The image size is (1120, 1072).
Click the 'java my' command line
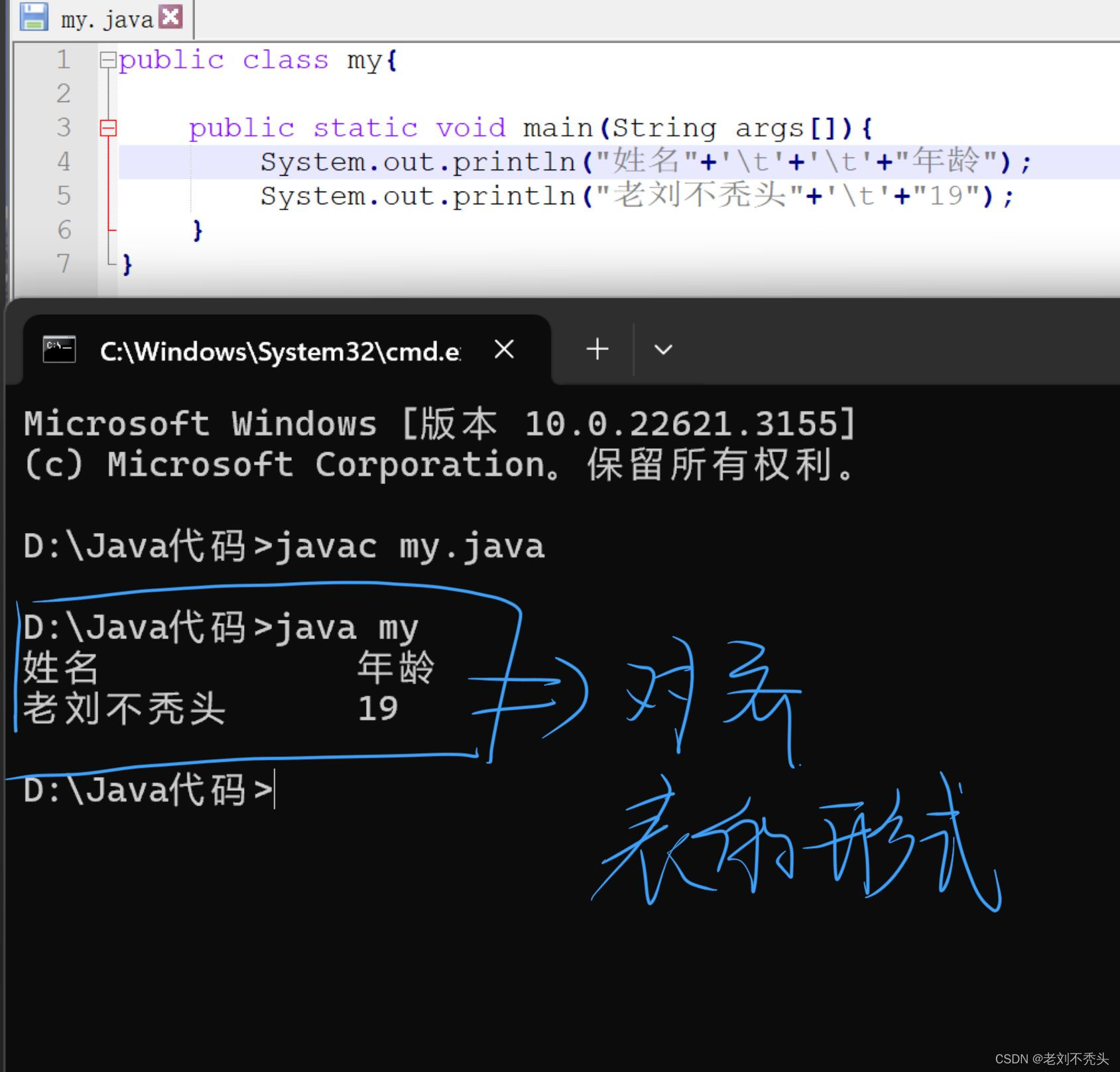point(221,628)
